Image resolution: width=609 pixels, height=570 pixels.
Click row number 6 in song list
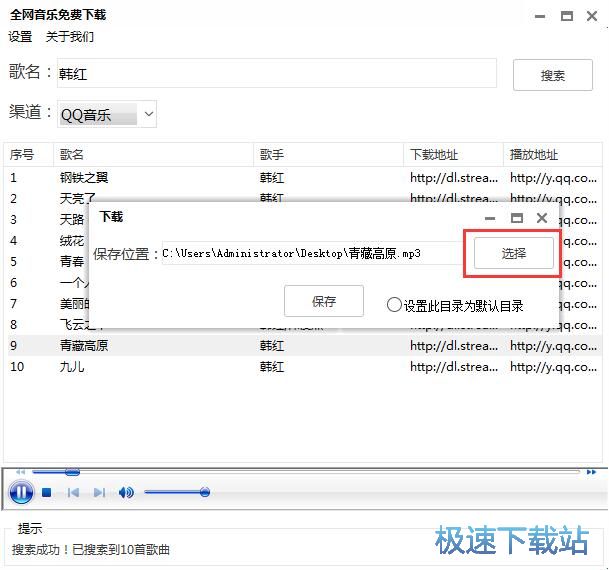pyautogui.click(x=14, y=283)
